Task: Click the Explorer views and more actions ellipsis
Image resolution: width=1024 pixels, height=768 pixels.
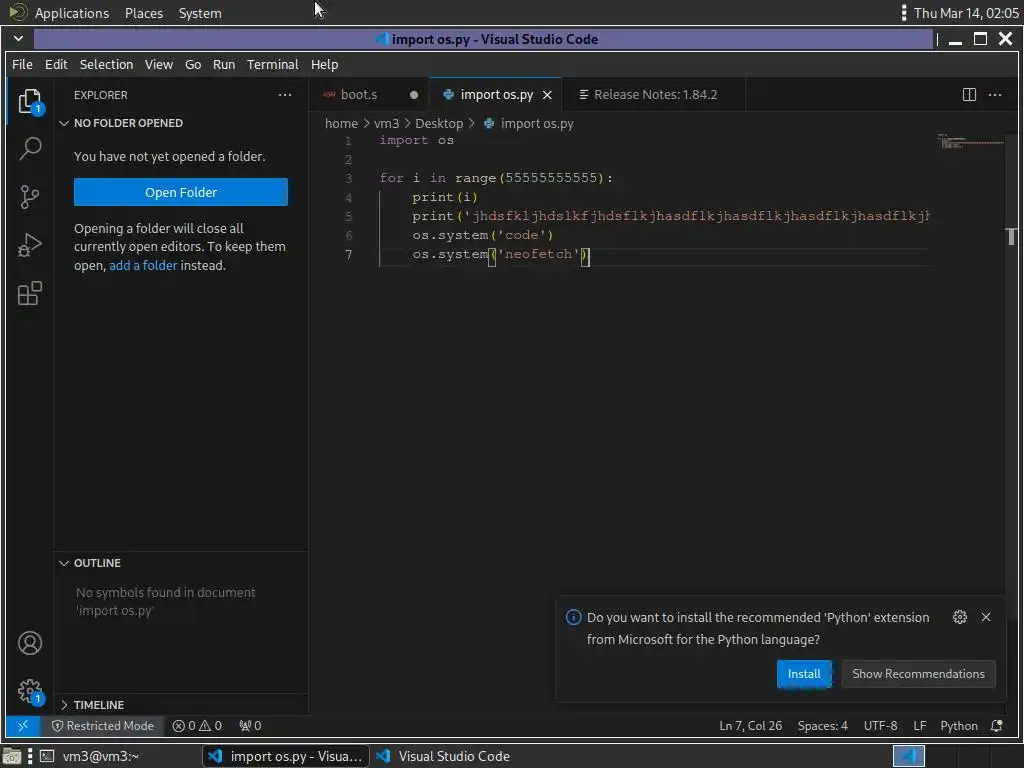Action: [285, 95]
